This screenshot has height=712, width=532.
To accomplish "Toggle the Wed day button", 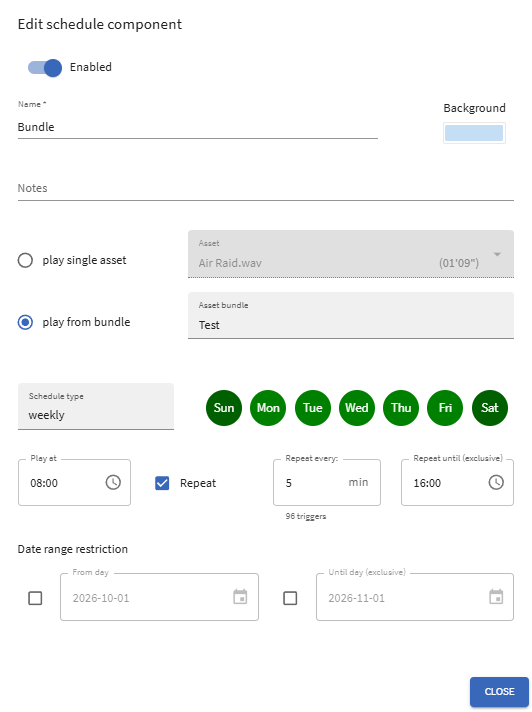I will 357,408.
